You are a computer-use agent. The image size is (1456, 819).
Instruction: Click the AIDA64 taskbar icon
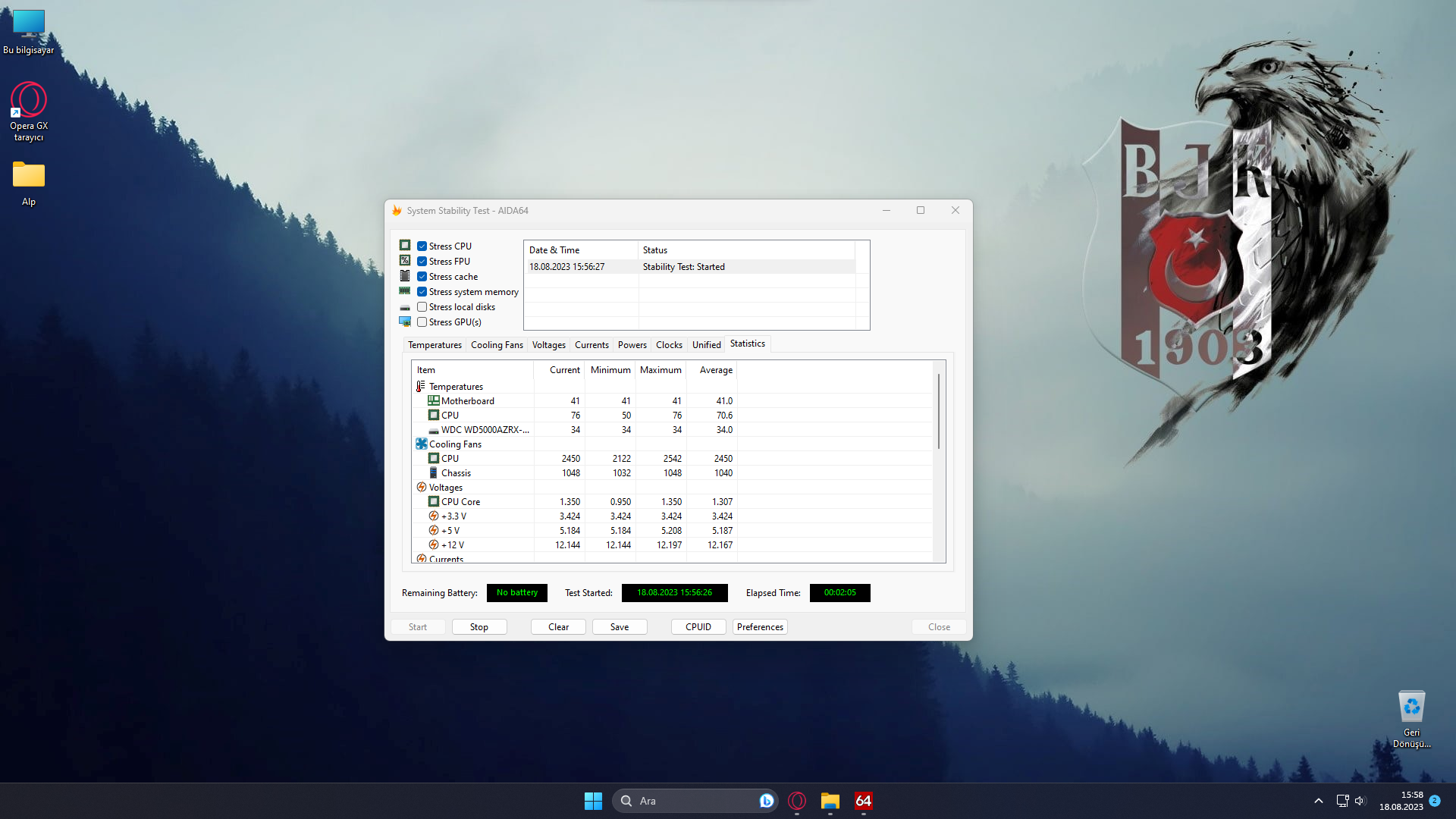point(863,801)
